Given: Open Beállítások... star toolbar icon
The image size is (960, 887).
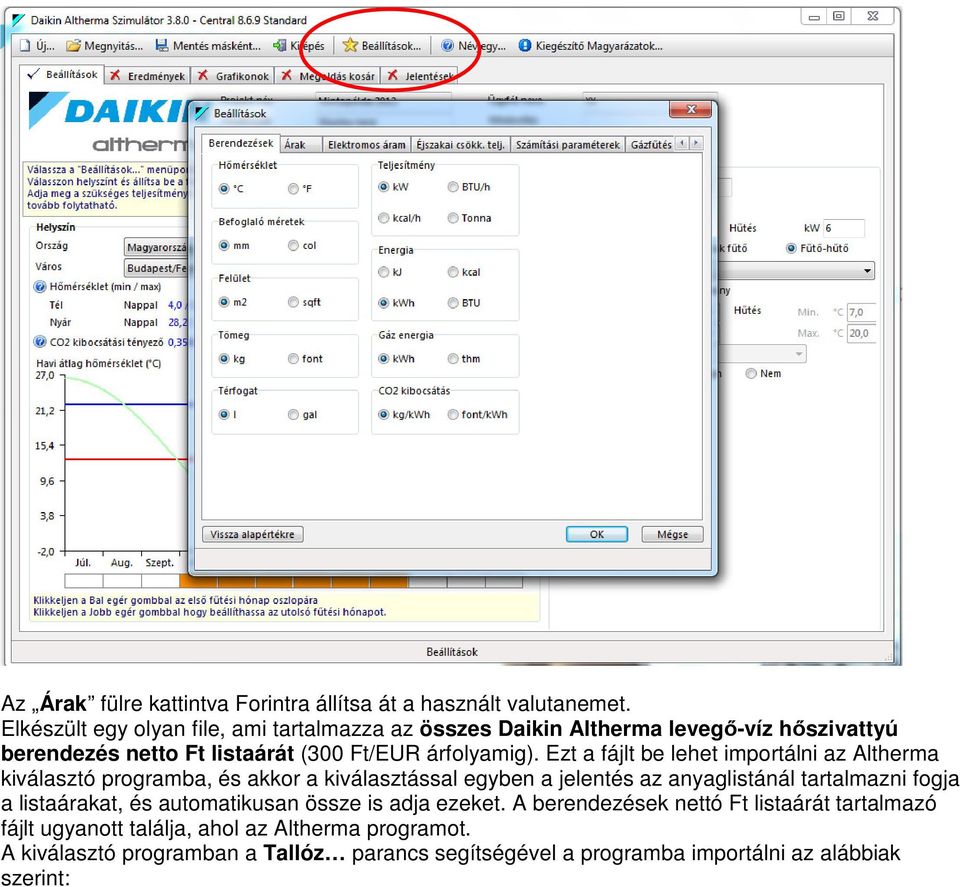Looking at the screenshot, I should click(x=350, y=45).
